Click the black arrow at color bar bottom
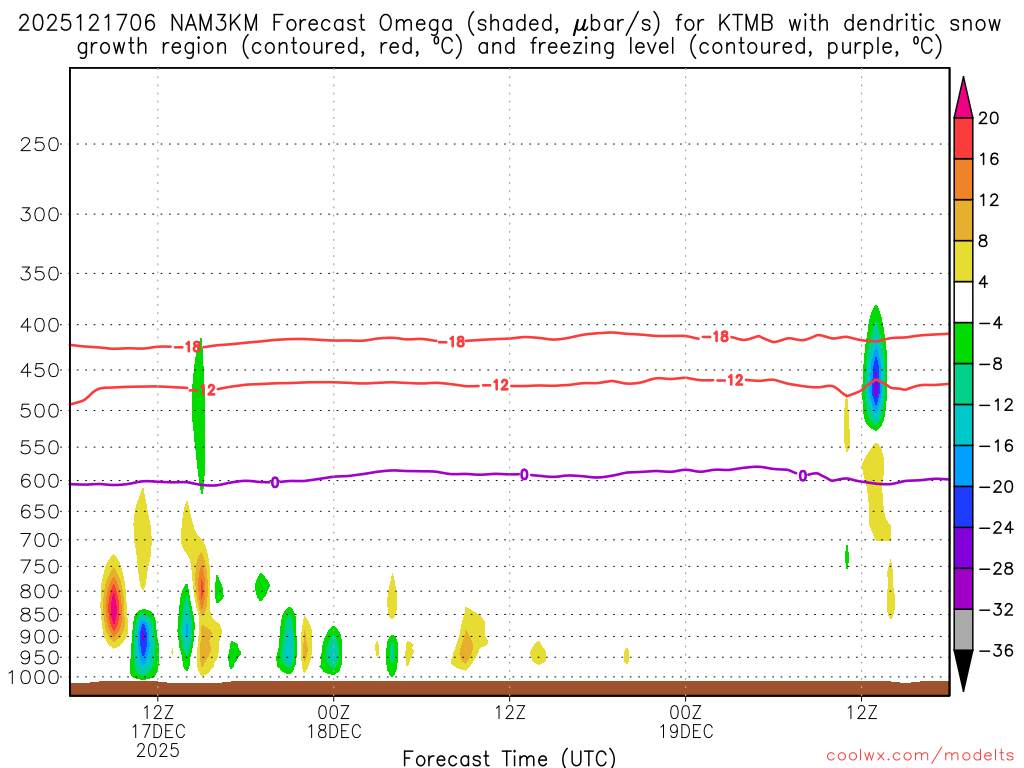This screenshot has width=1024, height=768. (963, 671)
